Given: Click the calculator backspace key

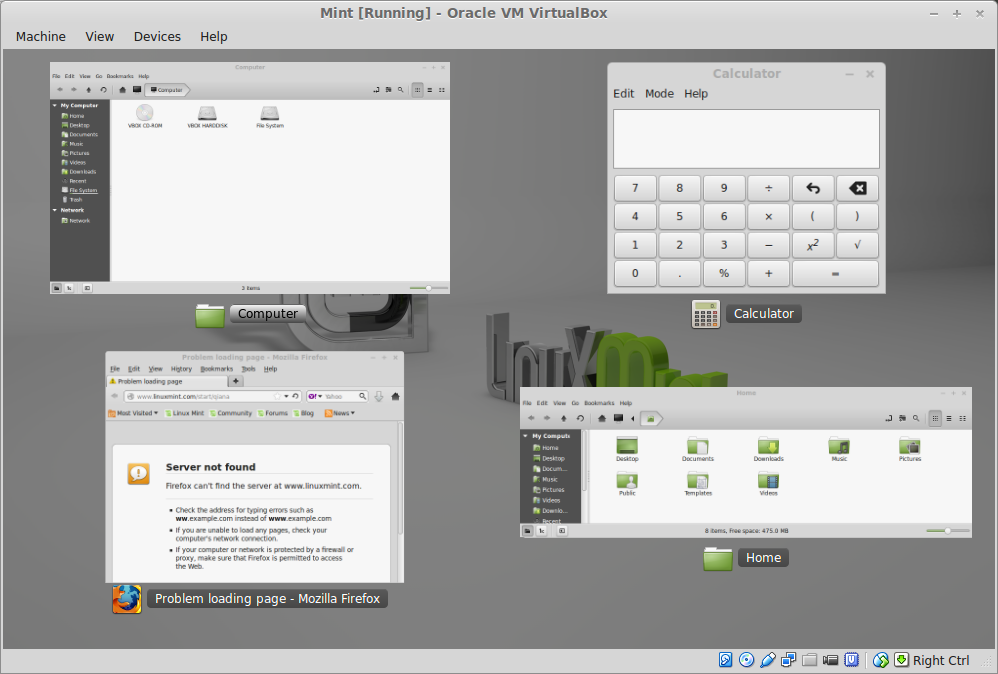Looking at the screenshot, I should point(857,188).
